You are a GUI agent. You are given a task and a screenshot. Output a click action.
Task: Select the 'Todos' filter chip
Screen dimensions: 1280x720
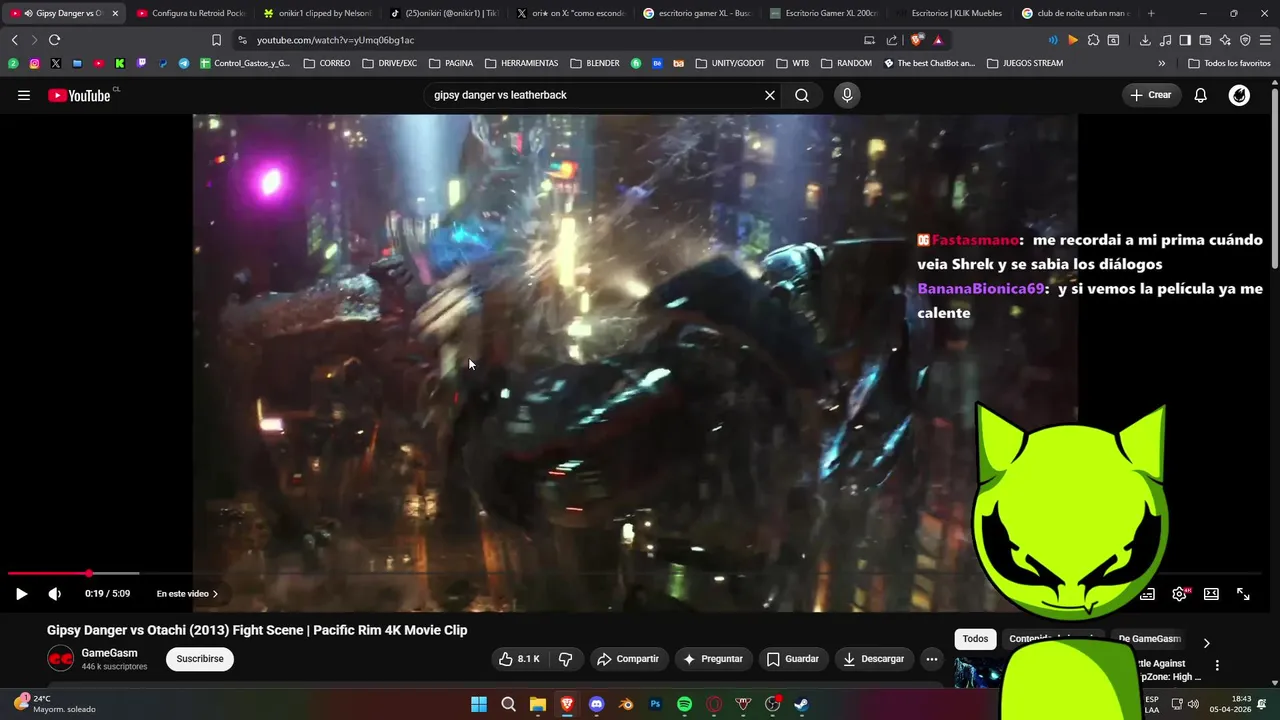pyautogui.click(x=975, y=639)
